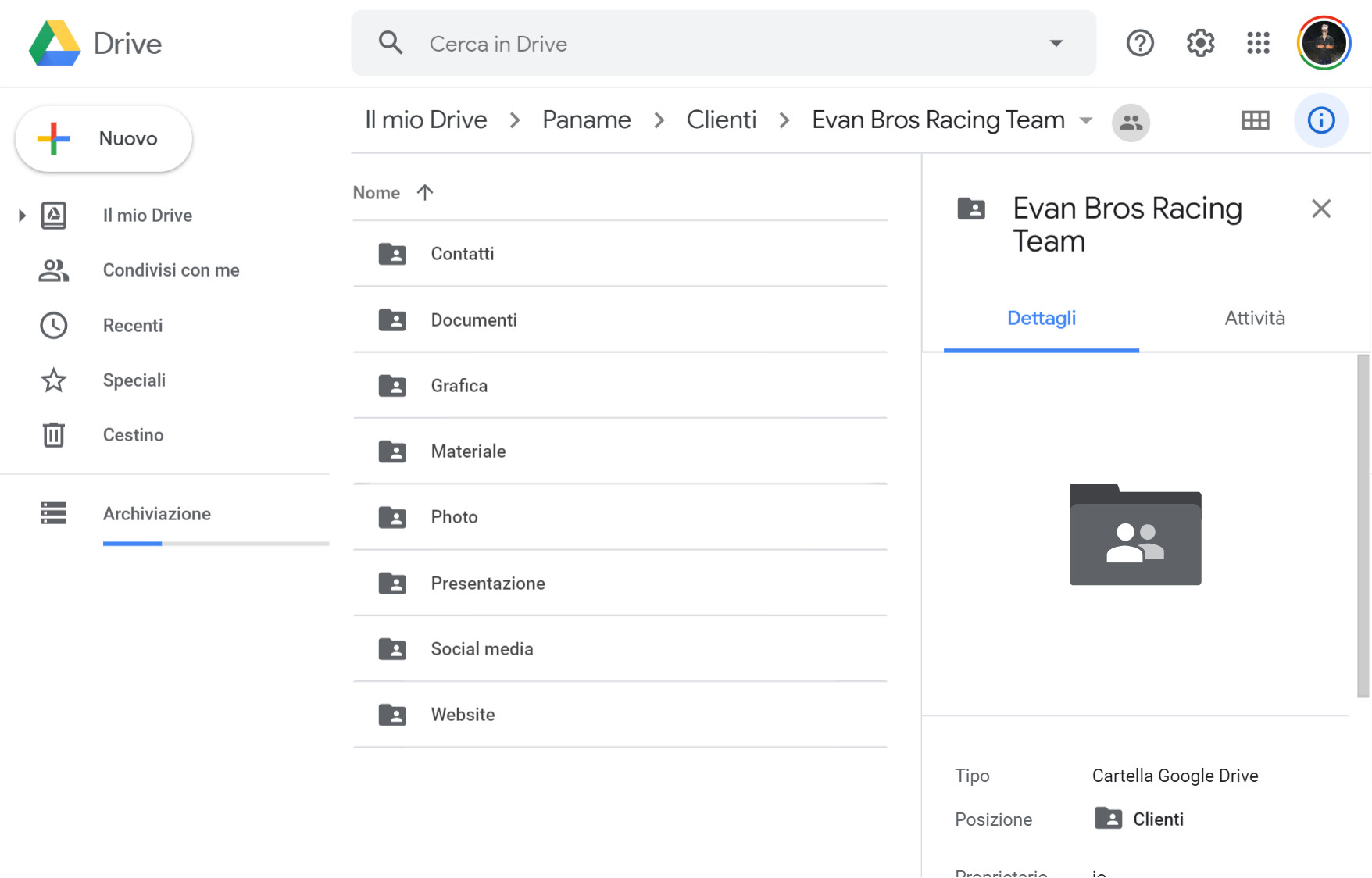Expand the Il mio Drive tree arrow

22,216
